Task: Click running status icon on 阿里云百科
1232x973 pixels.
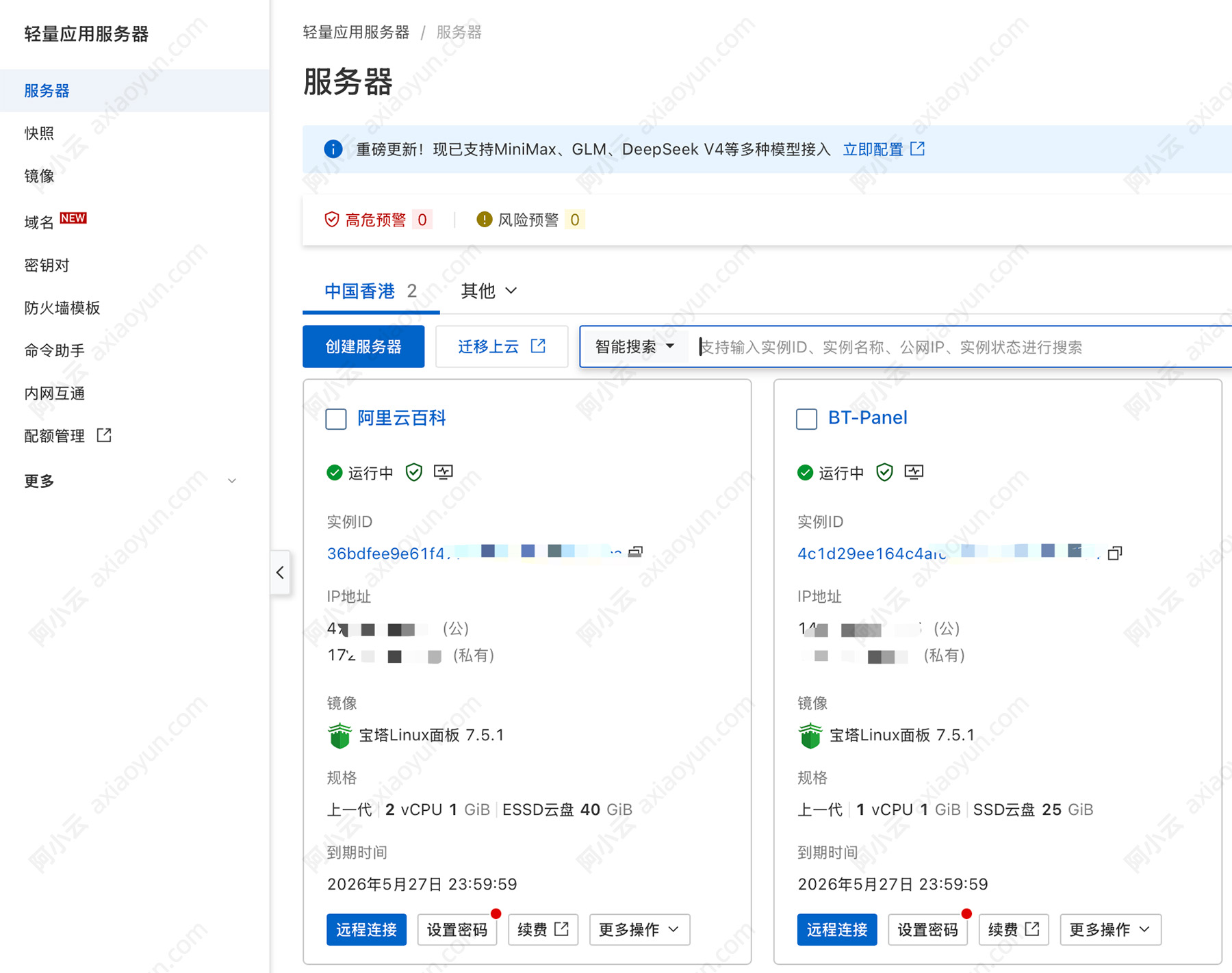Action: 335,473
